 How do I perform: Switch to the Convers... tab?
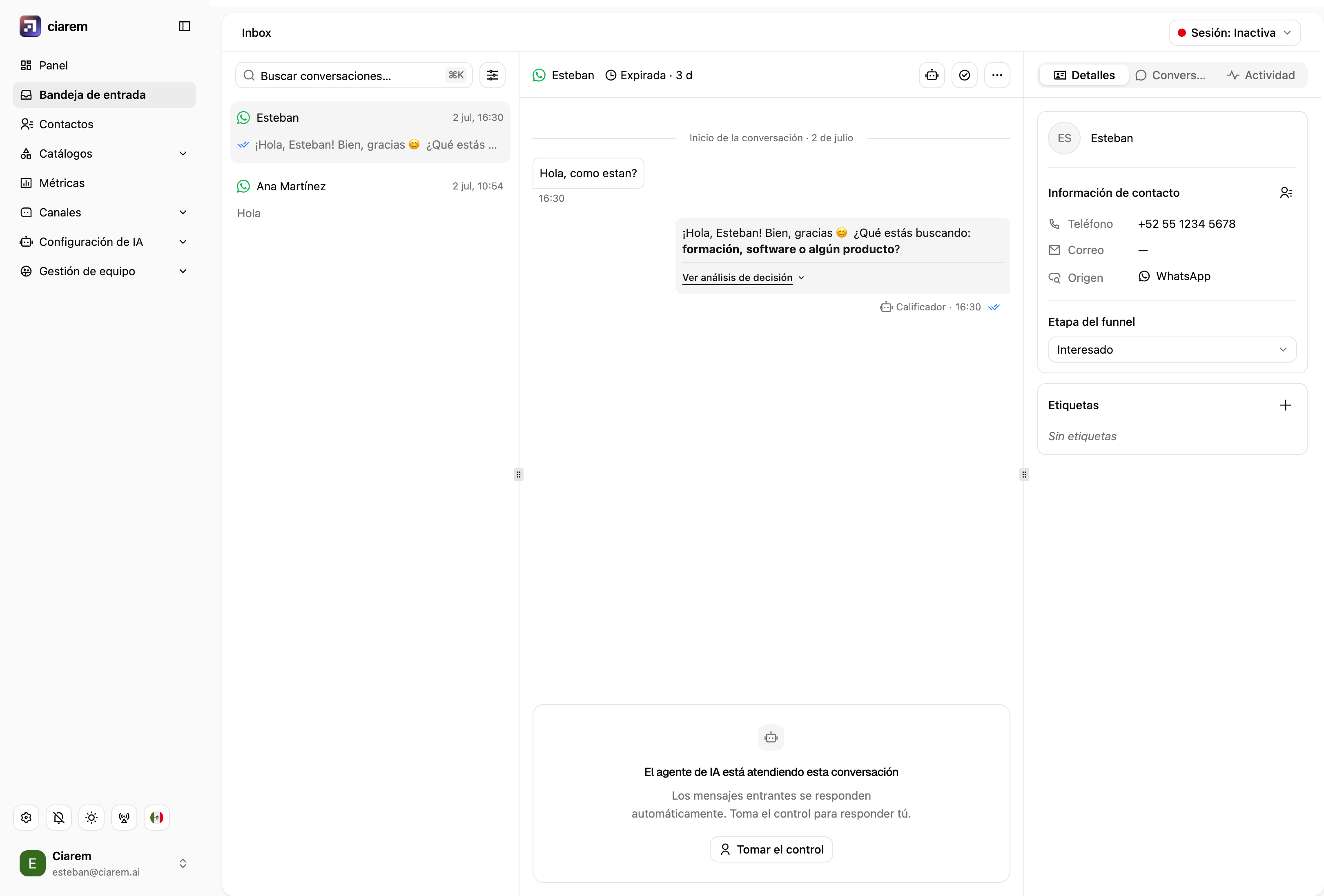pos(1171,75)
